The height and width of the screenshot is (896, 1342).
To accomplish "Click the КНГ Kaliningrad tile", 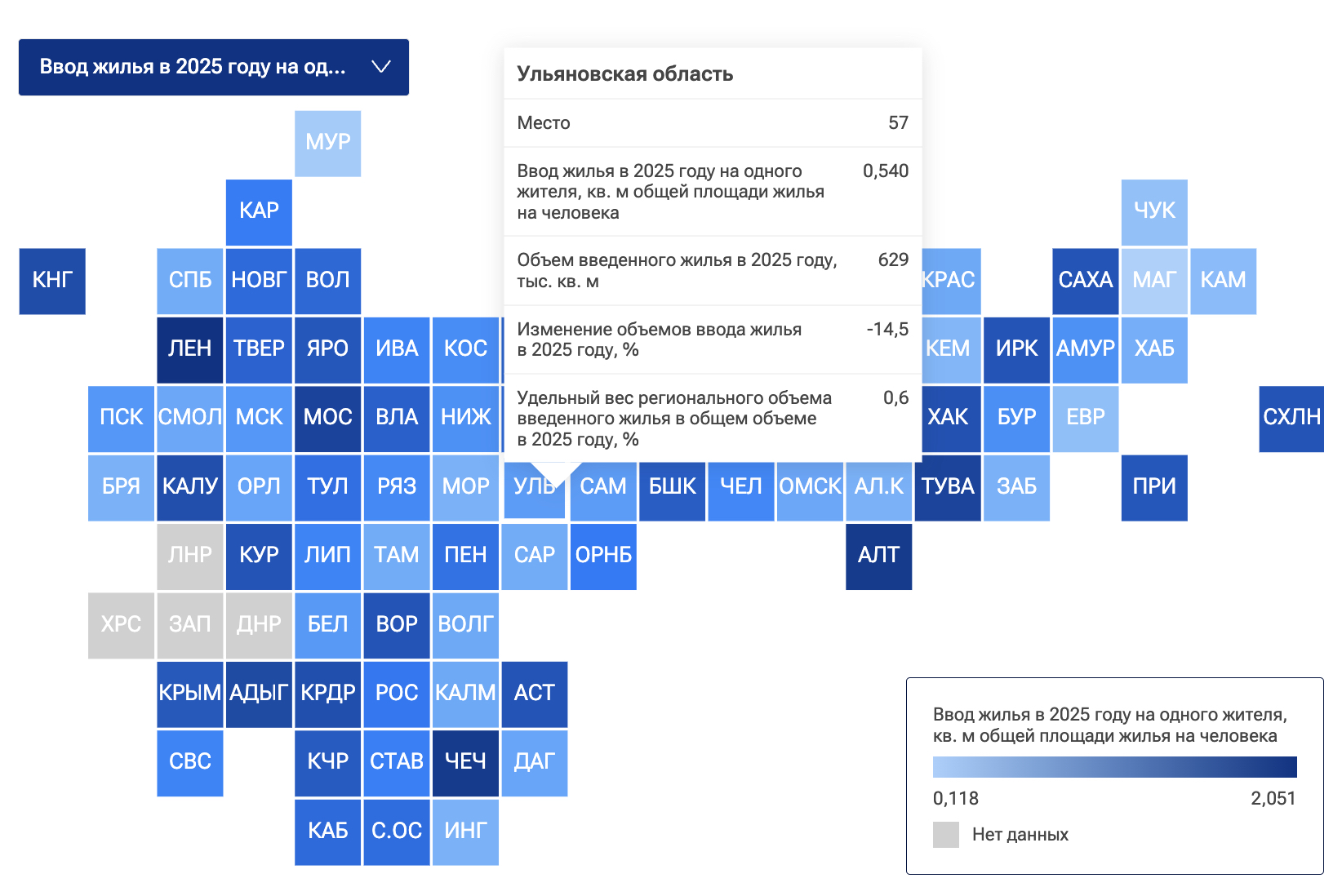I will click(52, 281).
